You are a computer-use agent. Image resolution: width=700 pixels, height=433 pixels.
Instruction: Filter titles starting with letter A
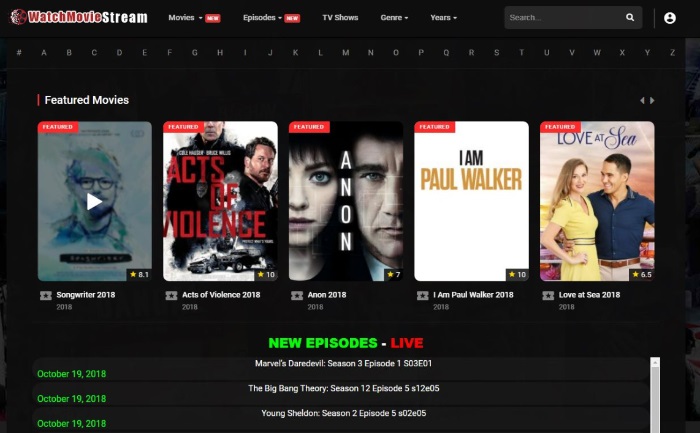click(44, 53)
